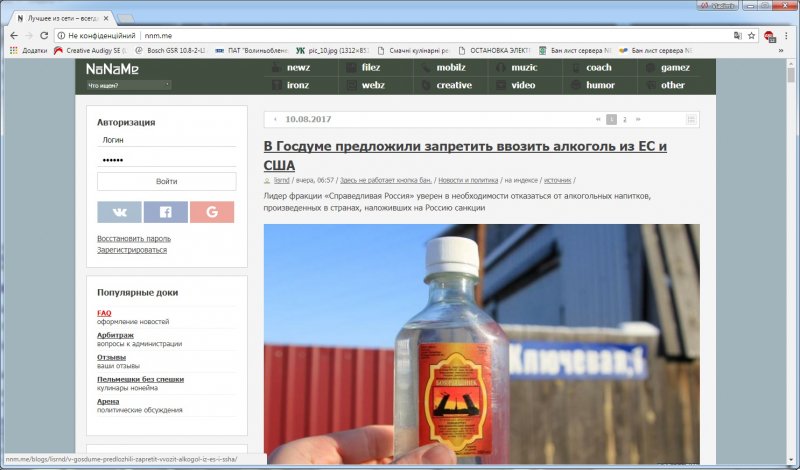The height and width of the screenshot is (470, 800).
Task: Open the gamez section
Action: coord(675,67)
